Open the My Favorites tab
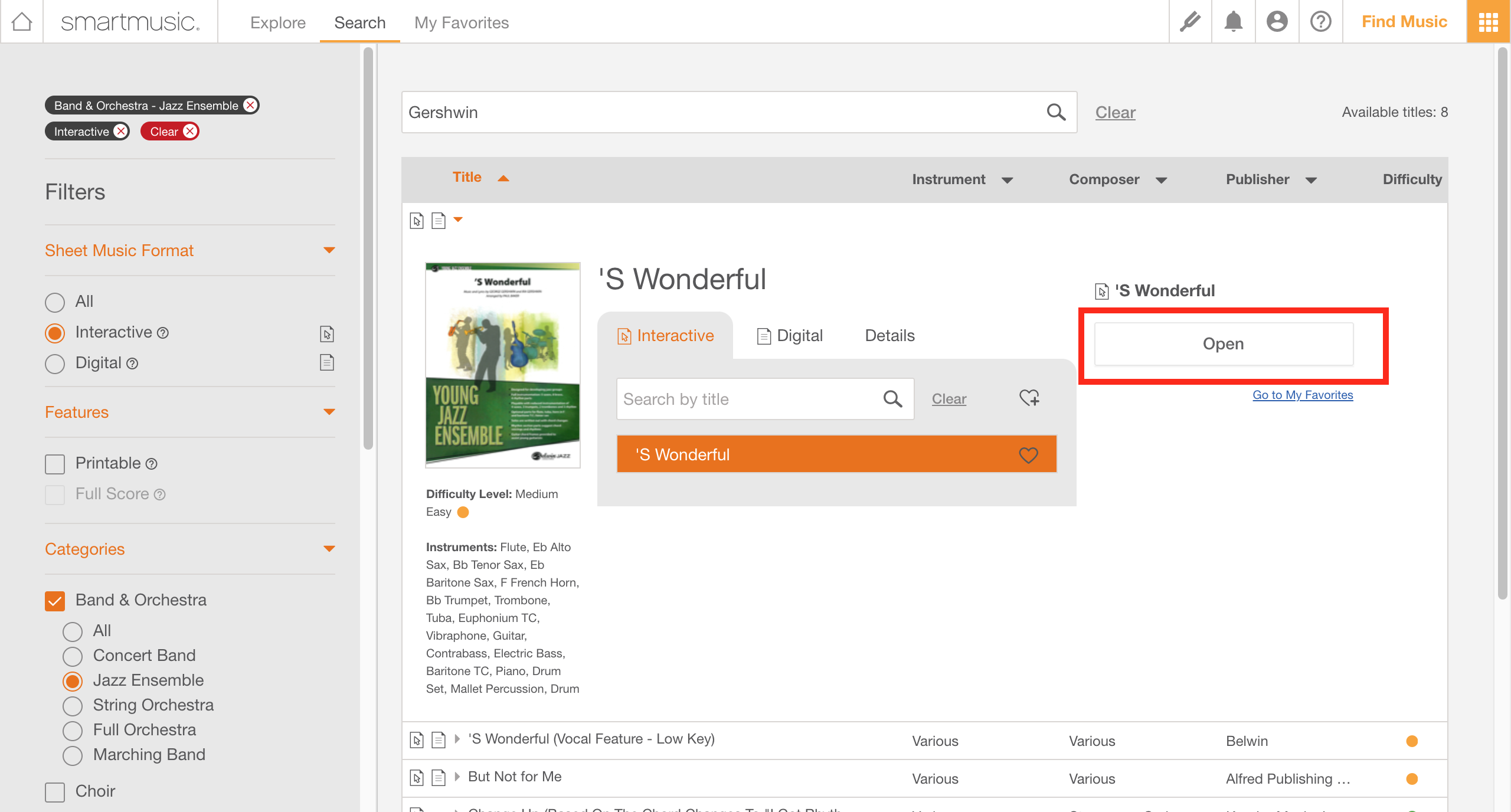Screen dimensions: 1511x812 (x=462, y=22)
